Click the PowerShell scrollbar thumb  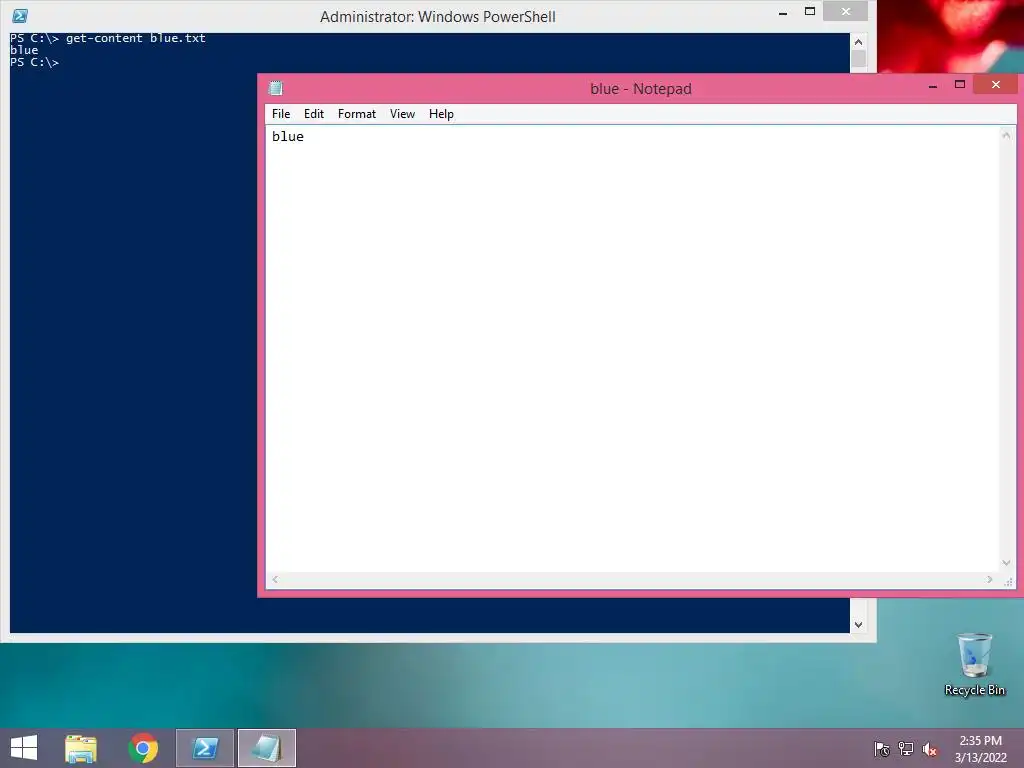pos(858,58)
